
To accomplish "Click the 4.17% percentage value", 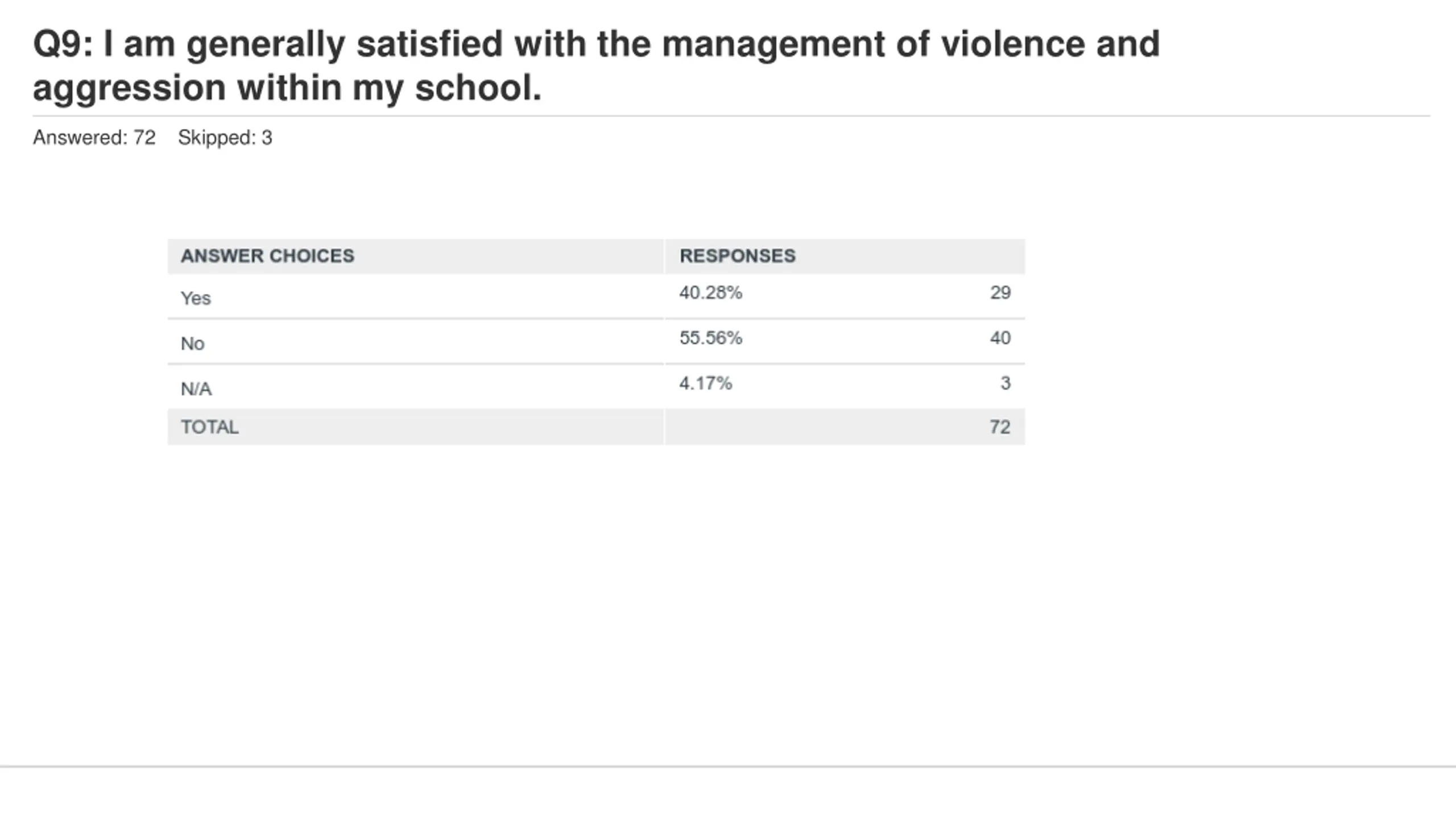I will (x=705, y=383).
